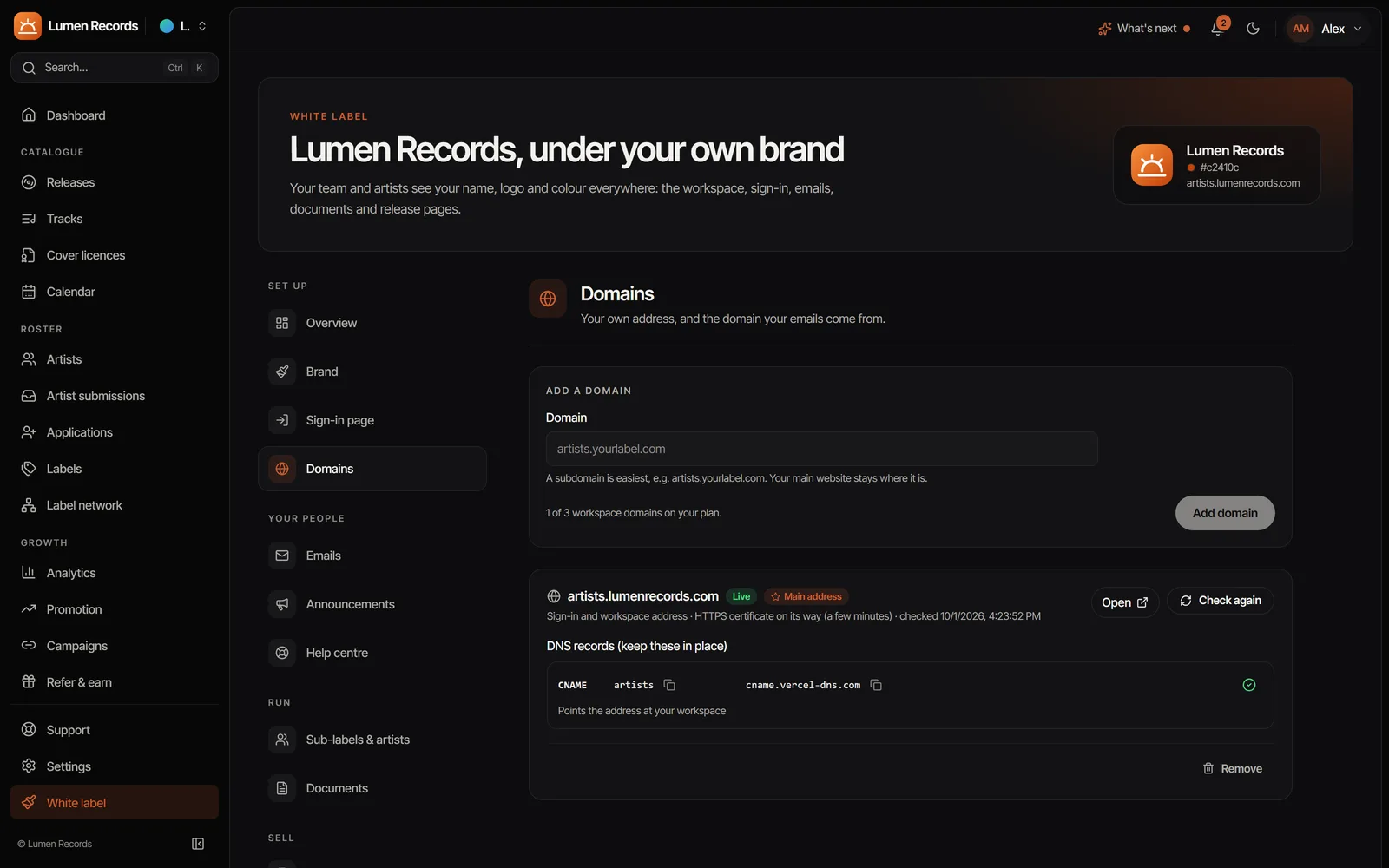Open Promotion in the sidebar
The height and width of the screenshot is (868, 1389).
pos(115,609)
